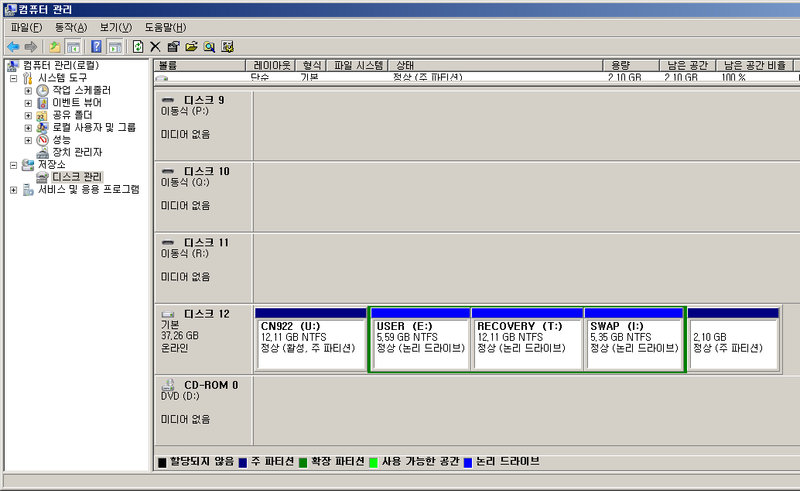
Task: Collapse the 저장소 tree node
Action: (13, 164)
